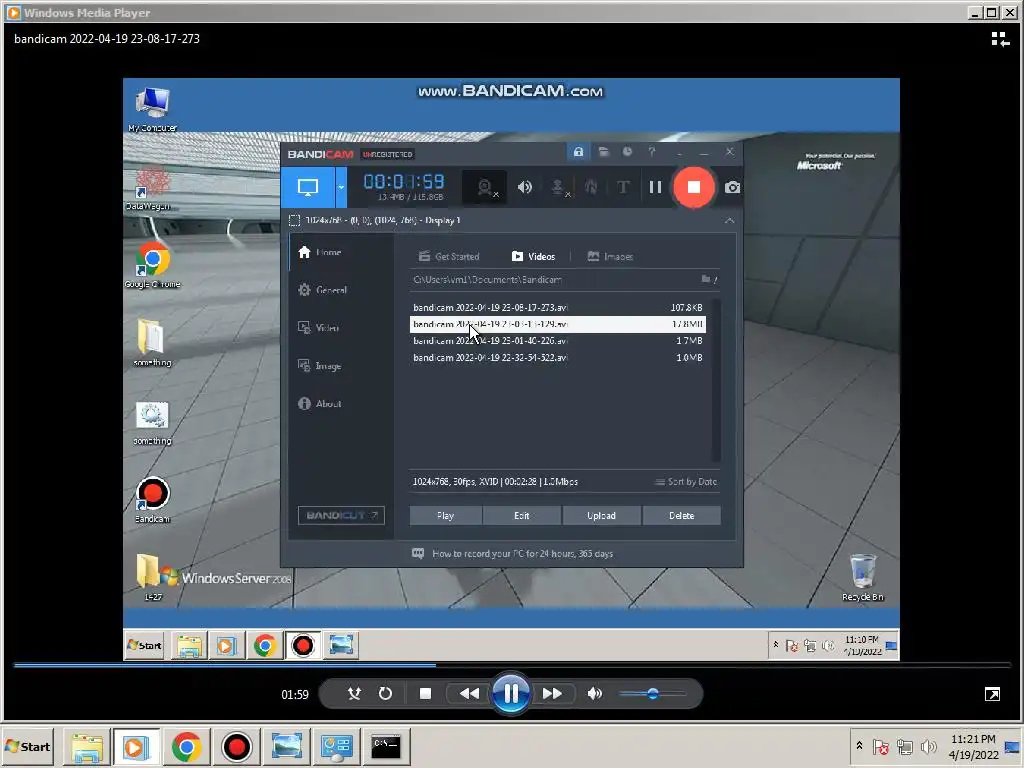Image resolution: width=1024 pixels, height=768 pixels.
Task: Open the photo viewer taskbar icon
Action: pos(286,746)
